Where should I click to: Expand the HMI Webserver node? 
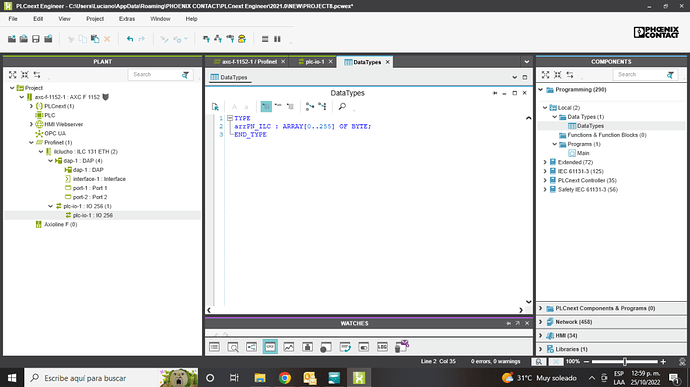click(x=31, y=124)
